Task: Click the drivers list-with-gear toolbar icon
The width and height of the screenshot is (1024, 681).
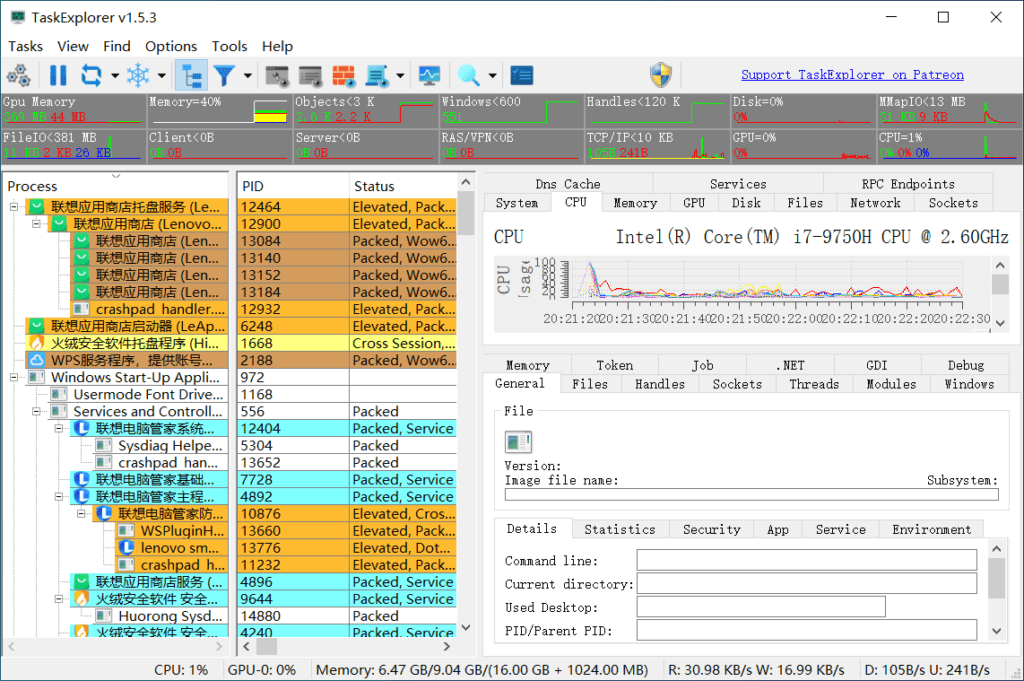Action: coord(310,76)
